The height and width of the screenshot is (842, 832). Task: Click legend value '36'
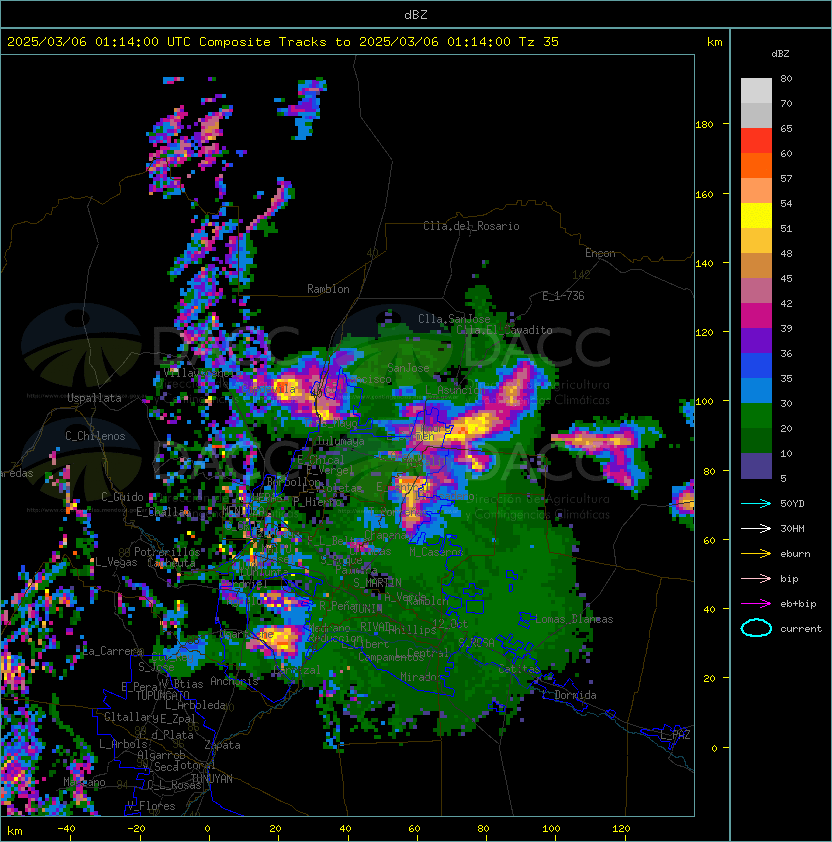(x=786, y=353)
